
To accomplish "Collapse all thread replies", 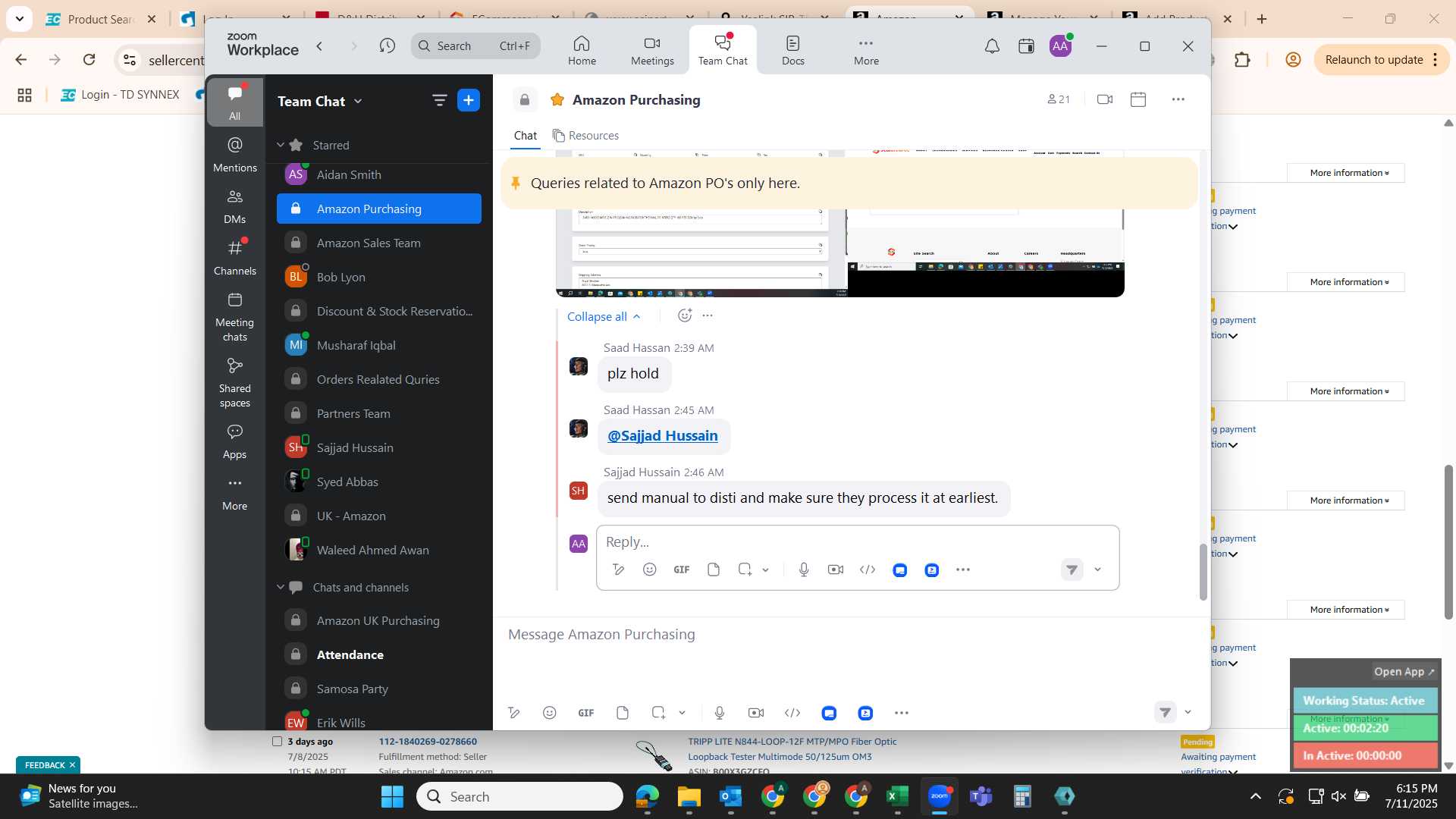I will pyautogui.click(x=604, y=316).
